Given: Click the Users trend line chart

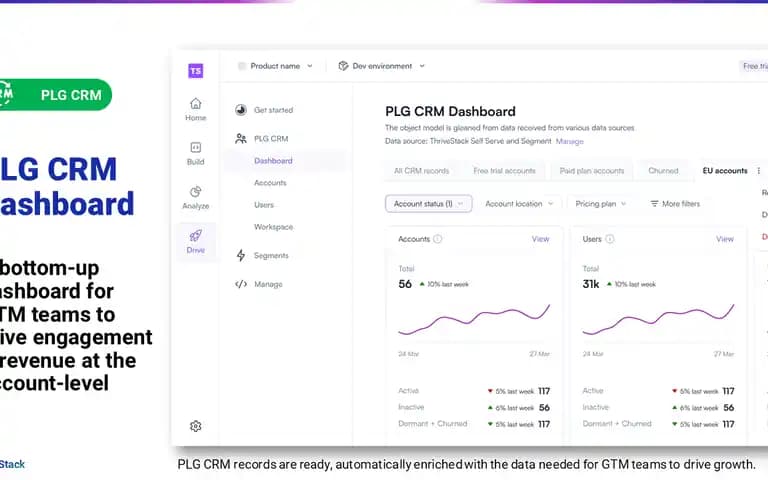Looking at the screenshot, I should pos(658,319).
